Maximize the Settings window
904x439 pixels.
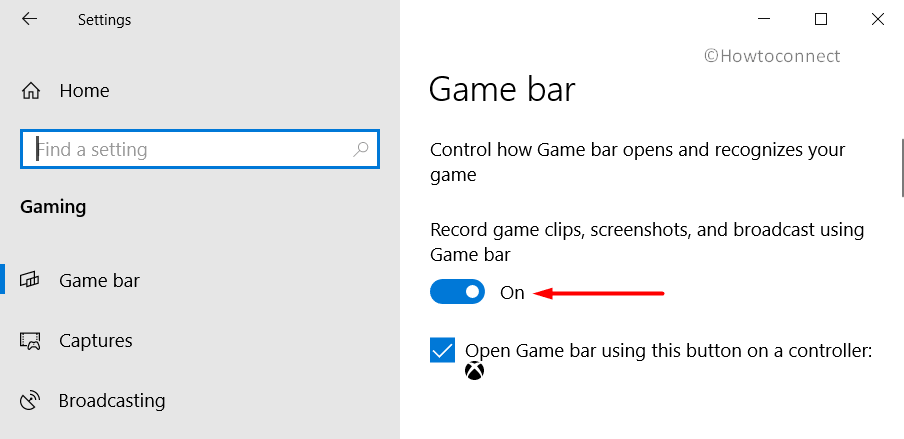pos(820,19)
